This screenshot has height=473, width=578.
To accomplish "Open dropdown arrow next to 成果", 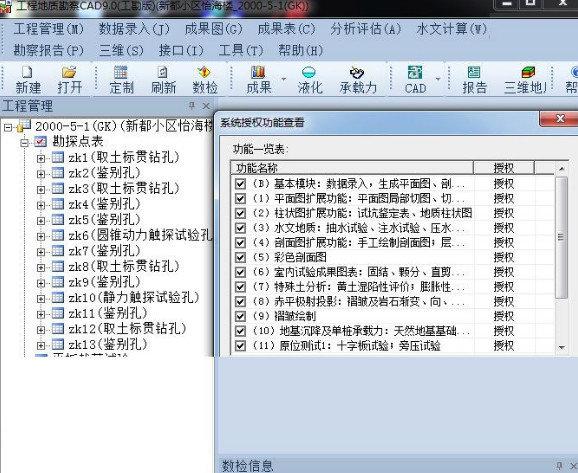I will [x=284, y=79].
